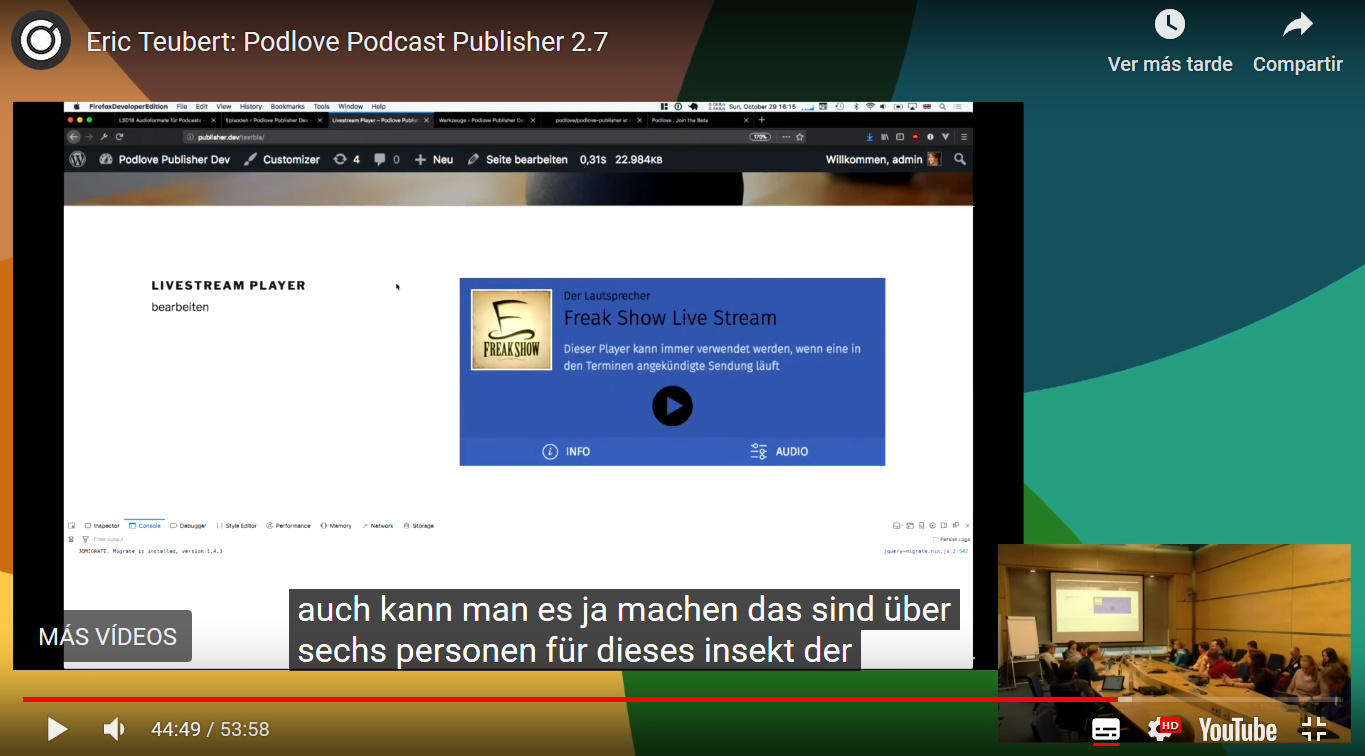Select the Network devtools tab

379,526
